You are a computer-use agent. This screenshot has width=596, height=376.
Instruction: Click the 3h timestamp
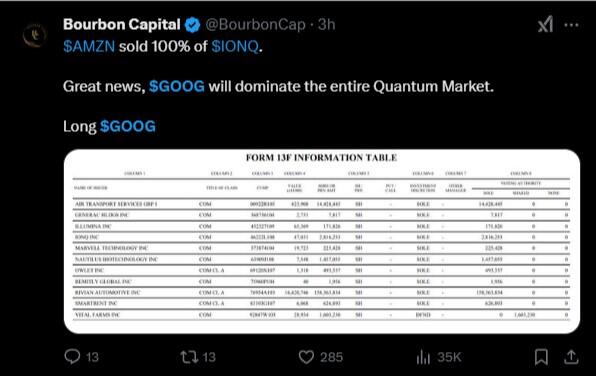326,25
